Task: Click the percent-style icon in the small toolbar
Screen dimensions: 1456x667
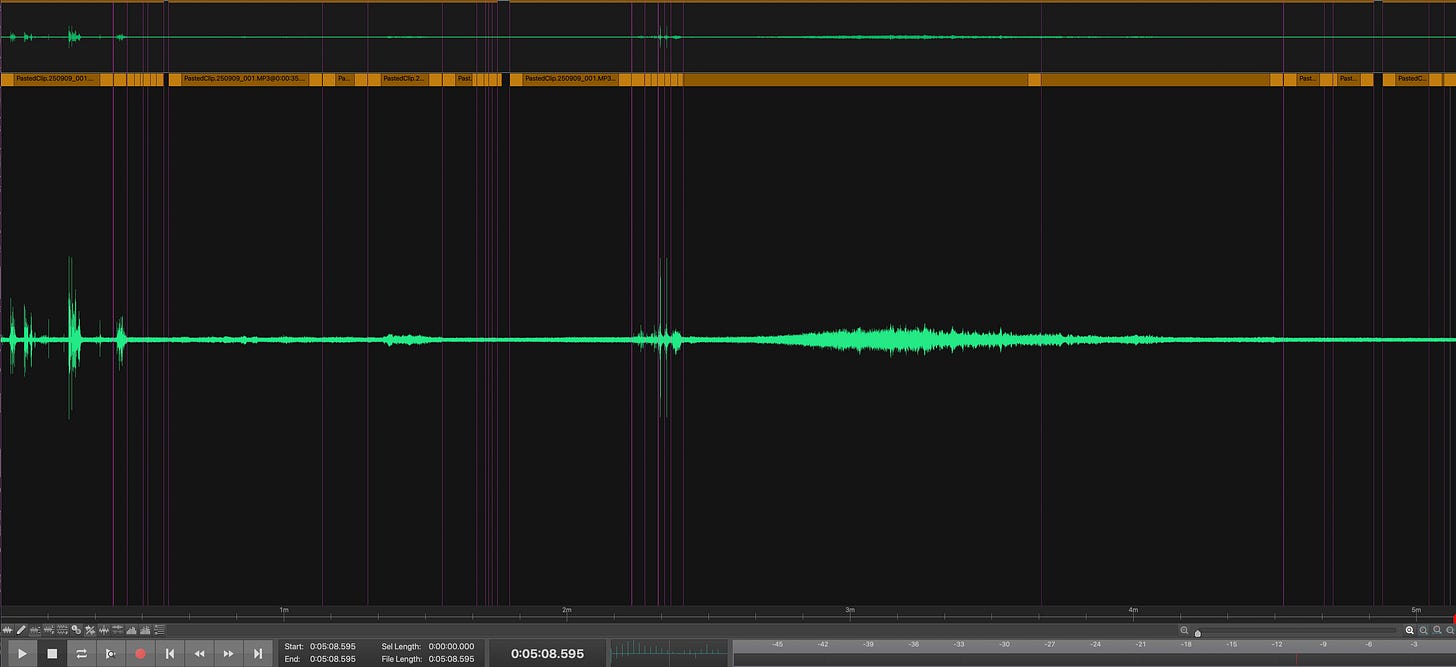Action: point(90,630)
